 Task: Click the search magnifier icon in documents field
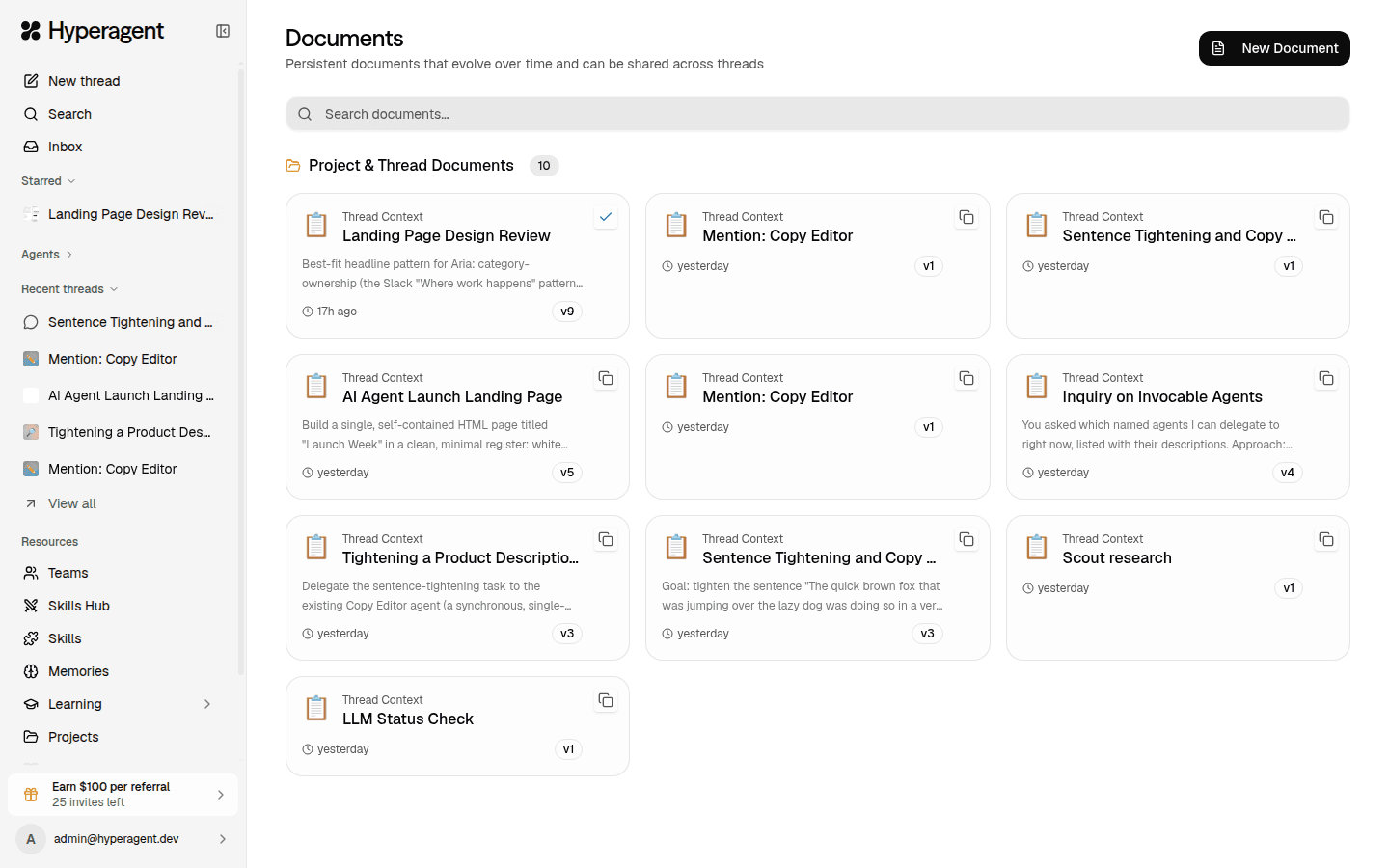click(x=305, y=114)
